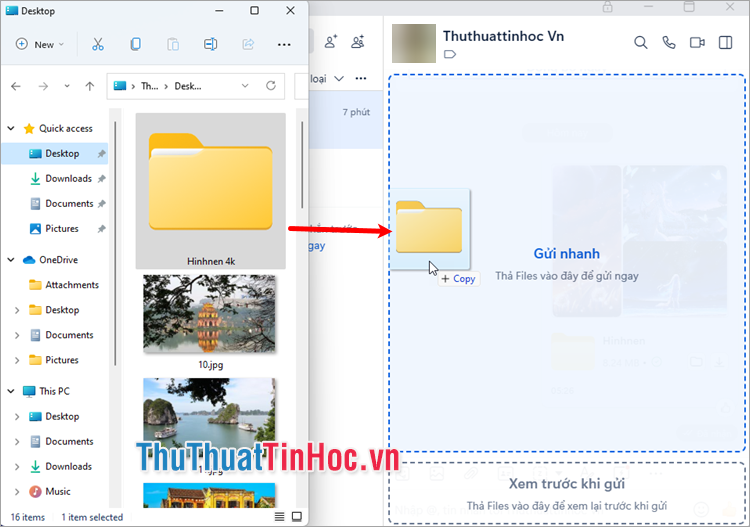Click the '16 items' status bar text
This screenshot has height=527, width=750.
(28, 517)
